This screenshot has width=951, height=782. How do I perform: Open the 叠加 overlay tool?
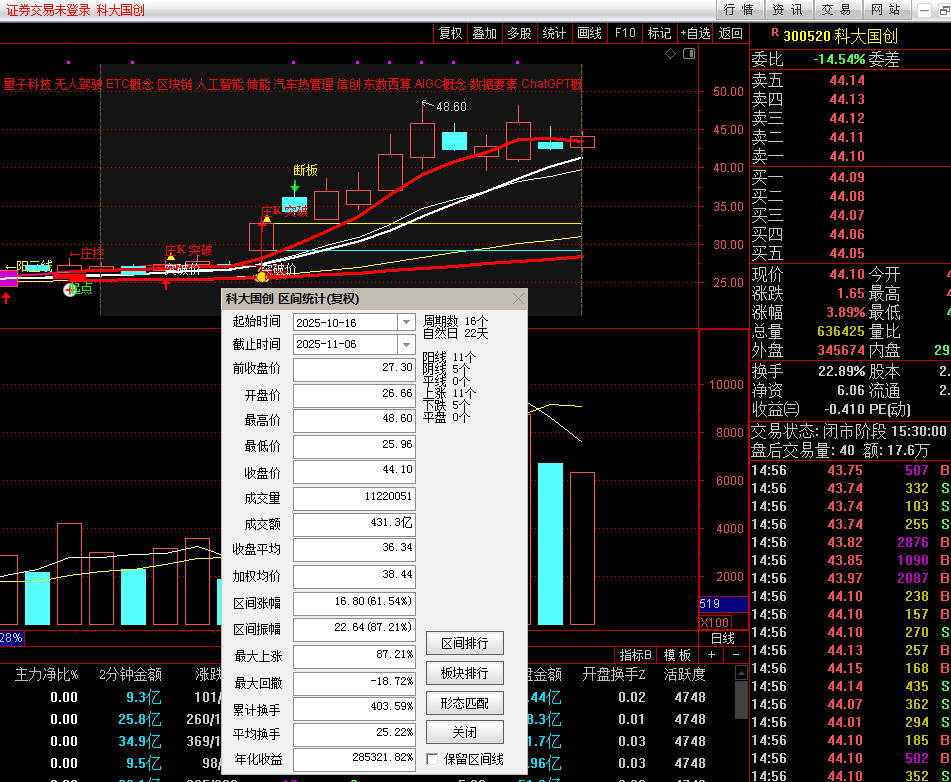point(484,33)
